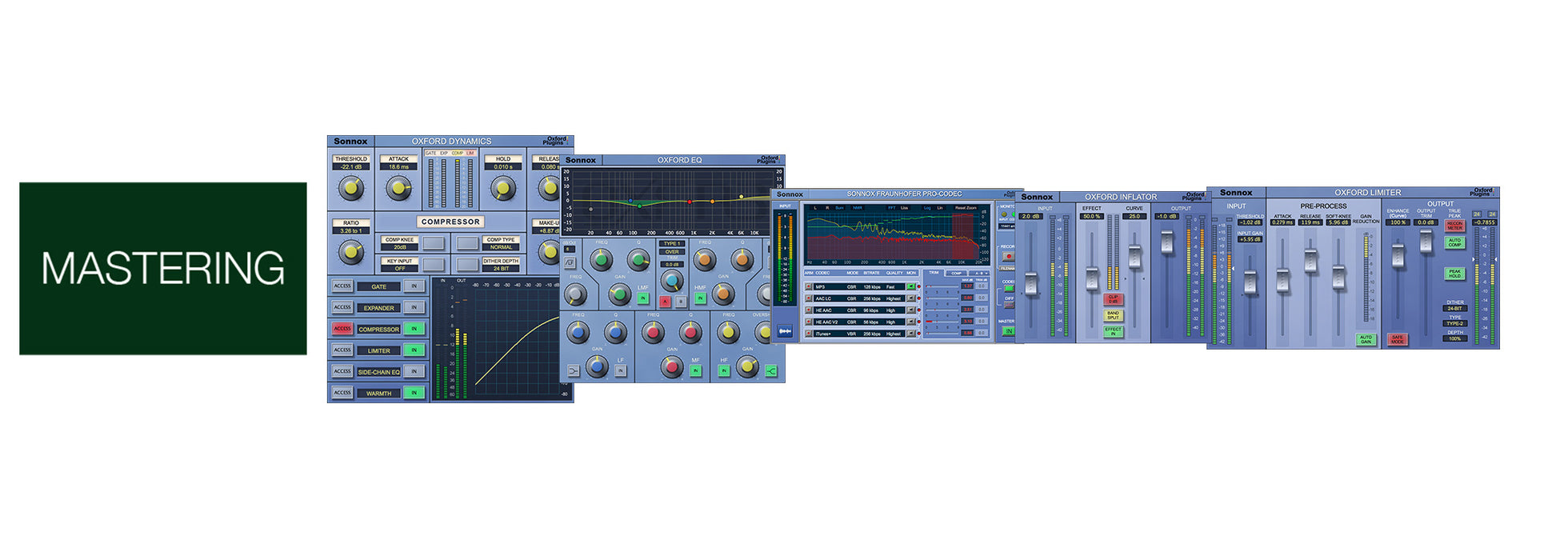The height and width of the screenshot is (560, 1568).
Task: Click the green MASTERING banner
Action: pyautogui.click(x=163, y=269)
